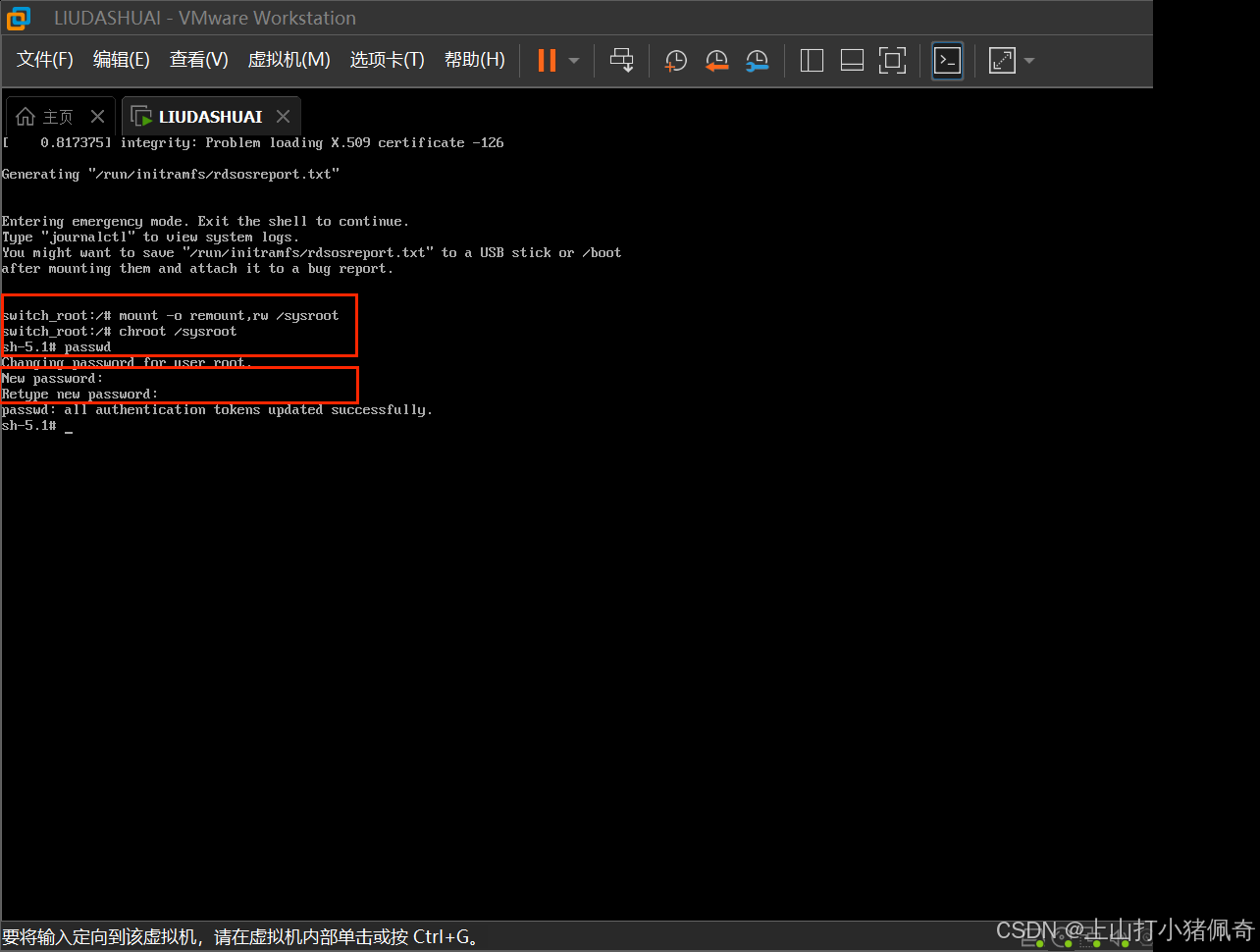
Task: Pause the virtual machine with the orange pause icon
Action: [x=547, y=61]
